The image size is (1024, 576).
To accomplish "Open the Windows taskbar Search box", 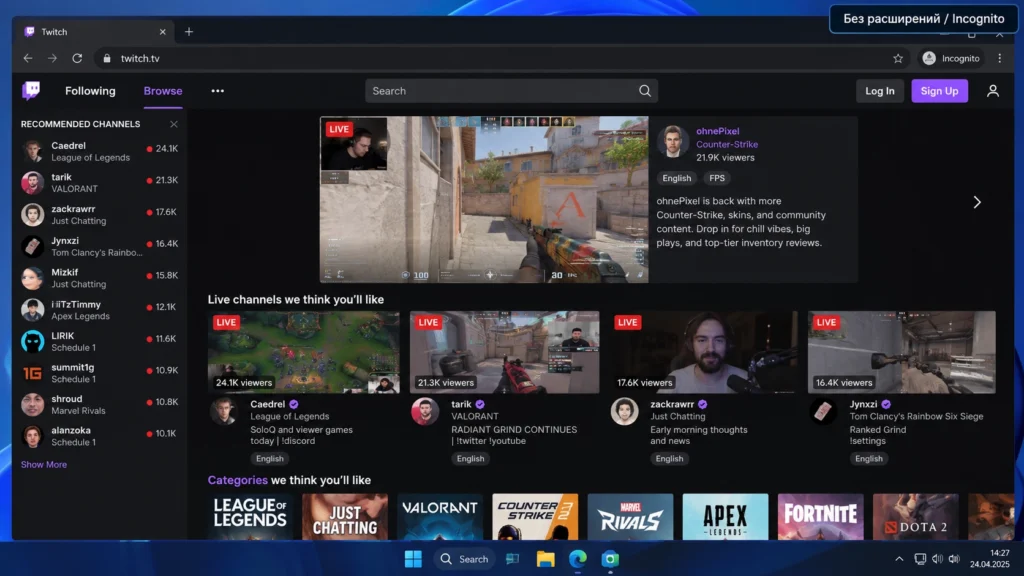I will point(464,559).
